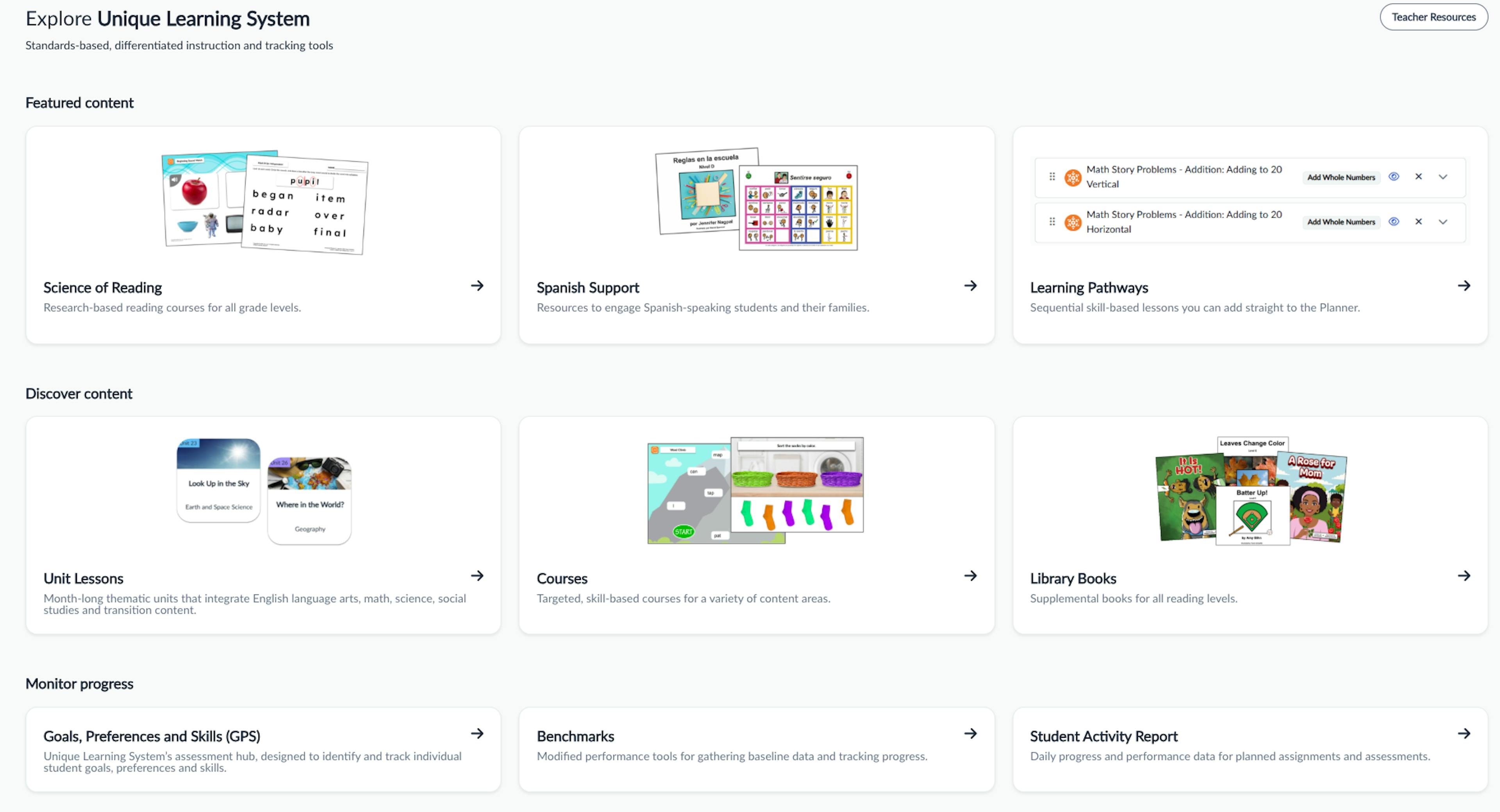Expand the Vertical math lesson details
This screenshot has width=1500, height=812.
[1443, 177]
